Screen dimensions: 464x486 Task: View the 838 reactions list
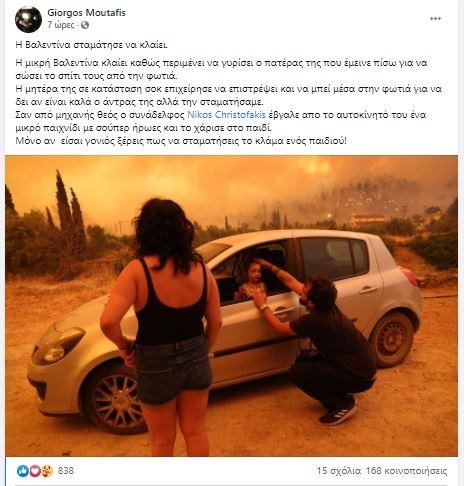(x=66, y=471)
